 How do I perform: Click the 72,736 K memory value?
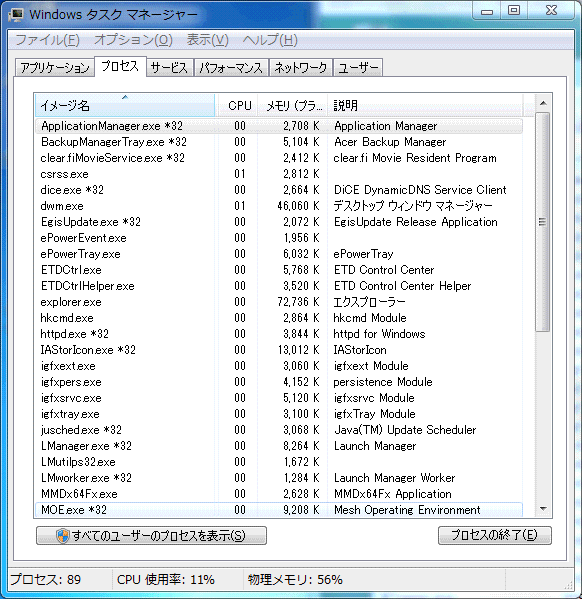pos(298,302)
